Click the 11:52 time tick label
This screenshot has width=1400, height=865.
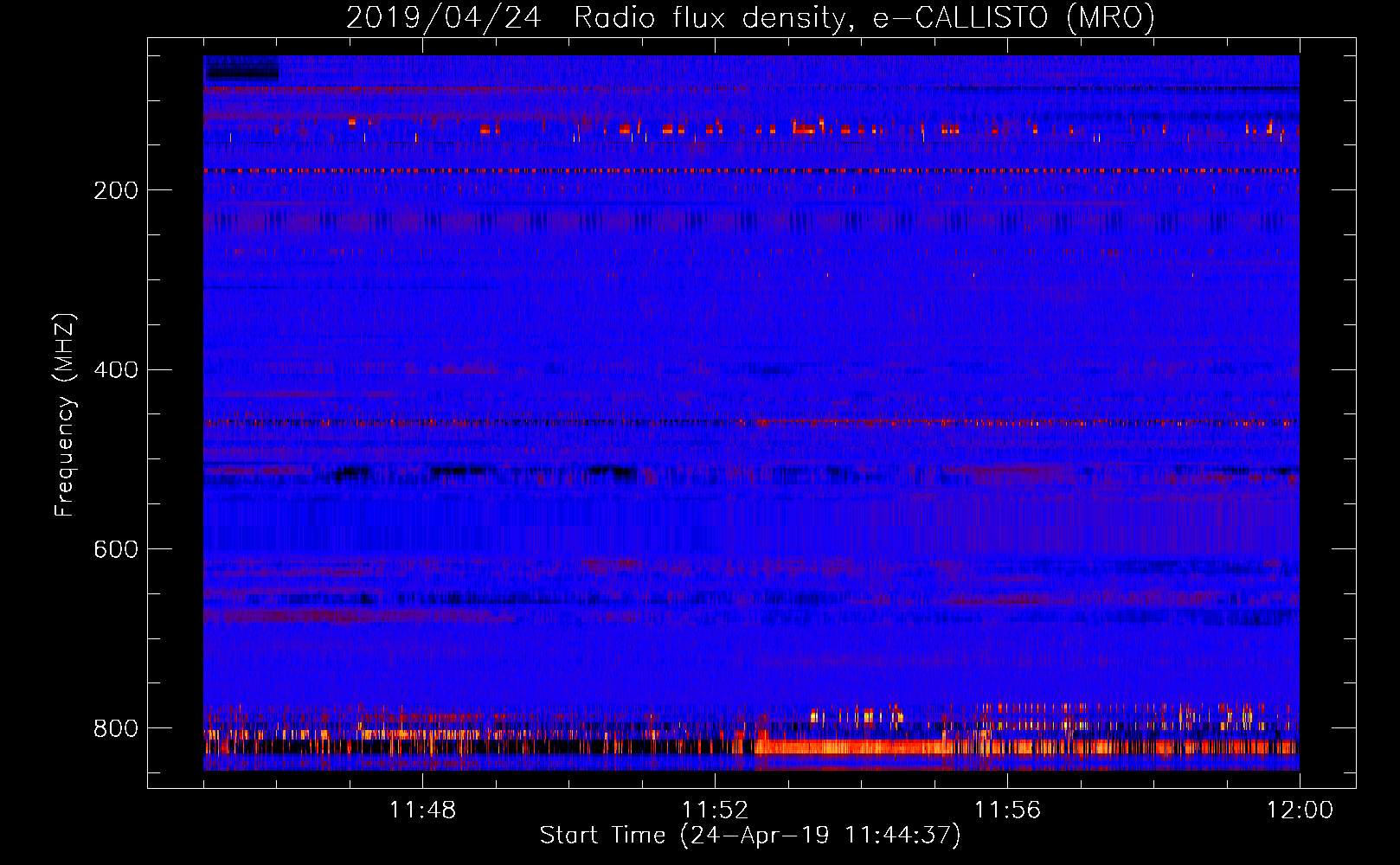click(715, 811)
